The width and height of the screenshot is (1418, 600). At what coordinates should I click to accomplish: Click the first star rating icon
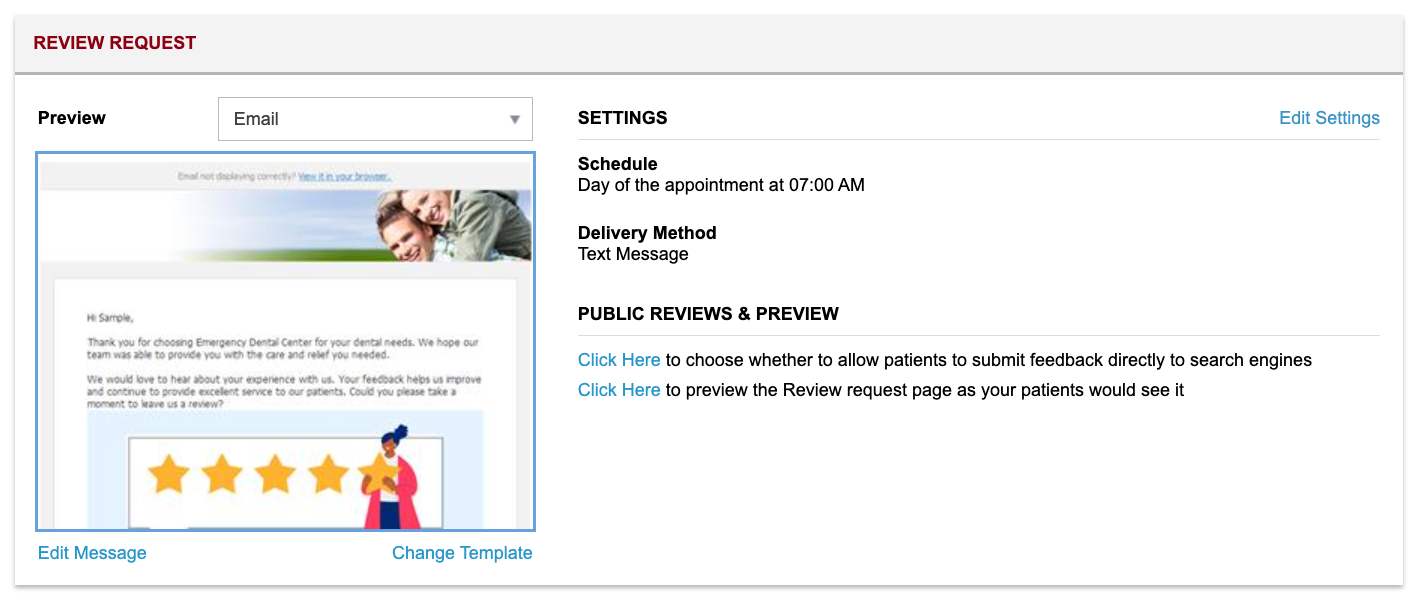pyautogui.click(x=170, y=474)
